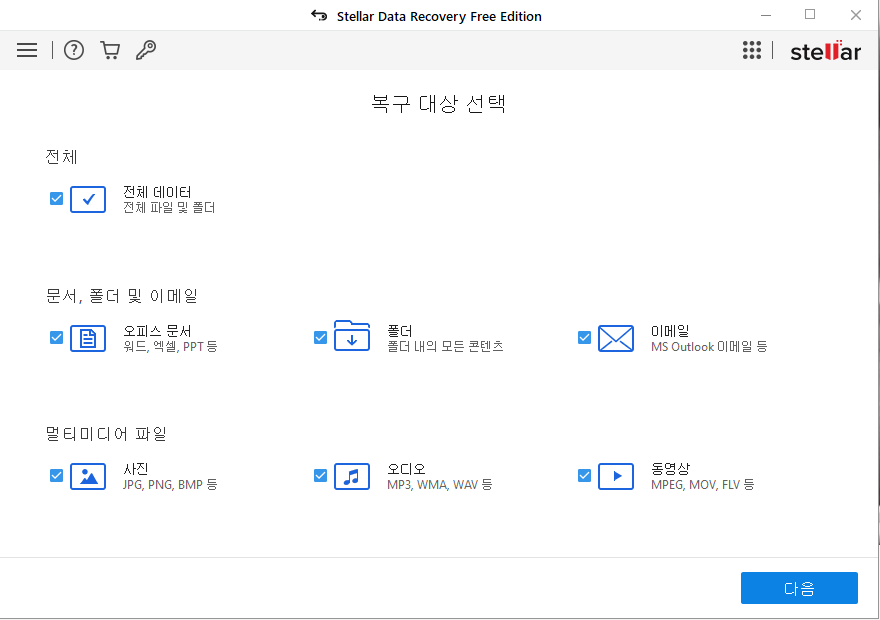Click the 'MPEG, MOV, FLV 등' description
The width and height of the screenshot is (880, 620).
pyautogui.click(x=702, y=484)
